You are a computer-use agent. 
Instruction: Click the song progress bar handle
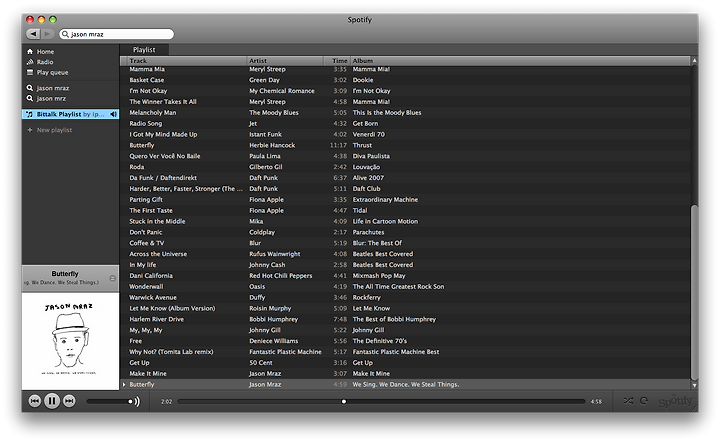tap(344, 402)
